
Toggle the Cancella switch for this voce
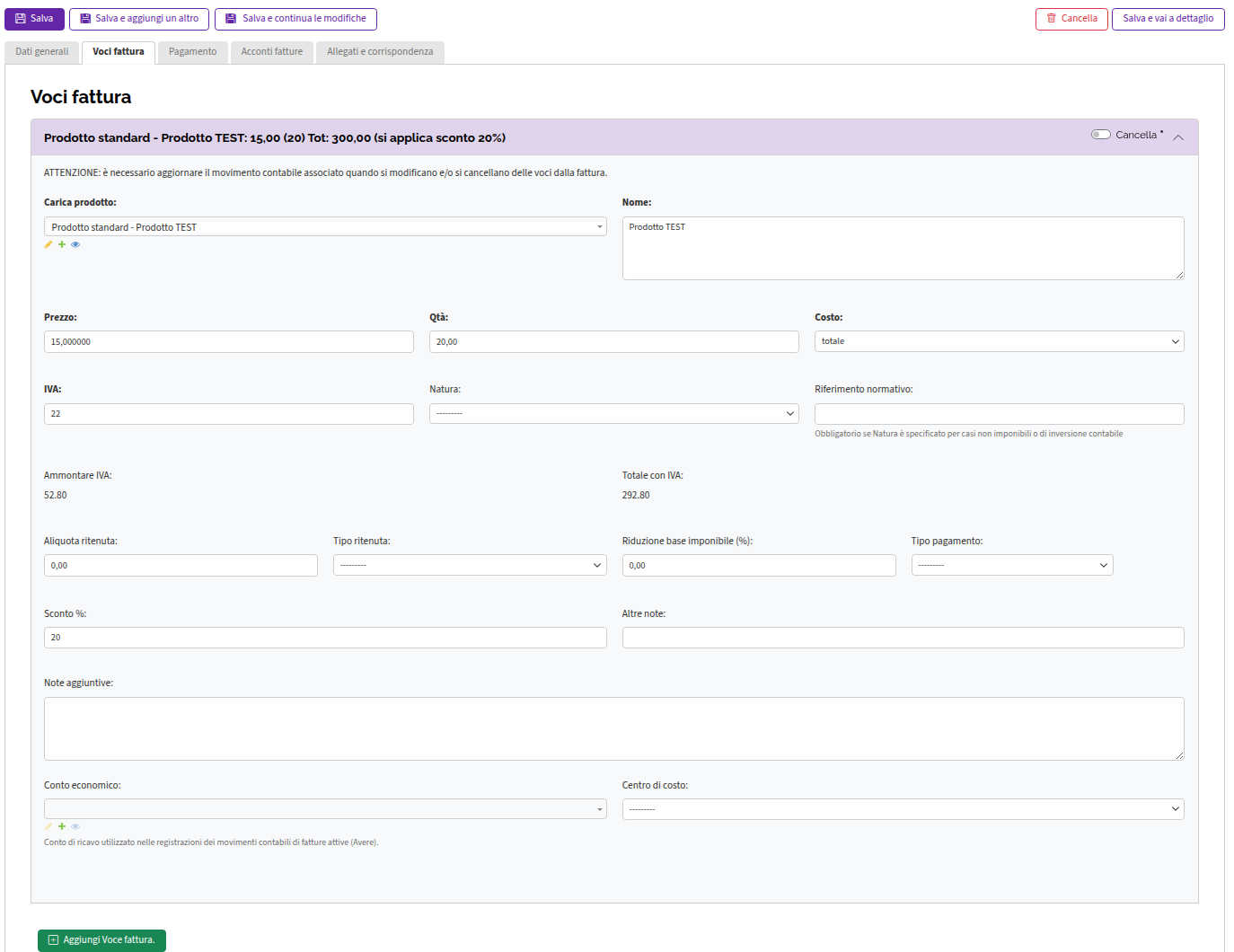pyautogui.click(x=1101, y=135)
